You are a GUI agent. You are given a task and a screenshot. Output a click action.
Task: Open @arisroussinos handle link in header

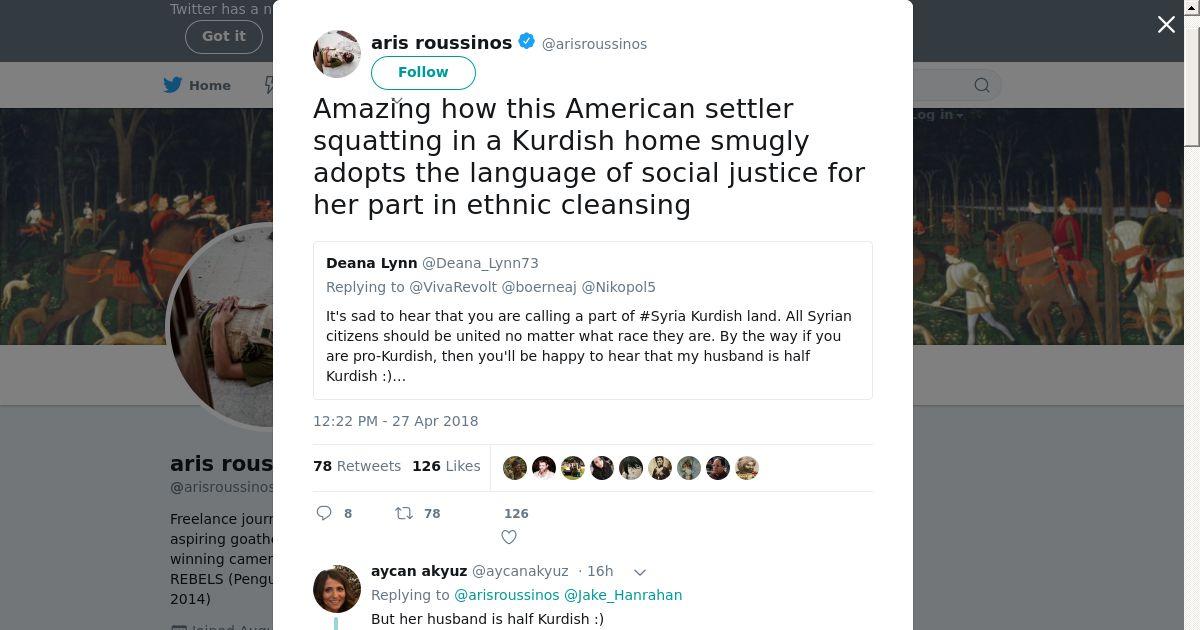pyautogui.click(x=594, y=44)
